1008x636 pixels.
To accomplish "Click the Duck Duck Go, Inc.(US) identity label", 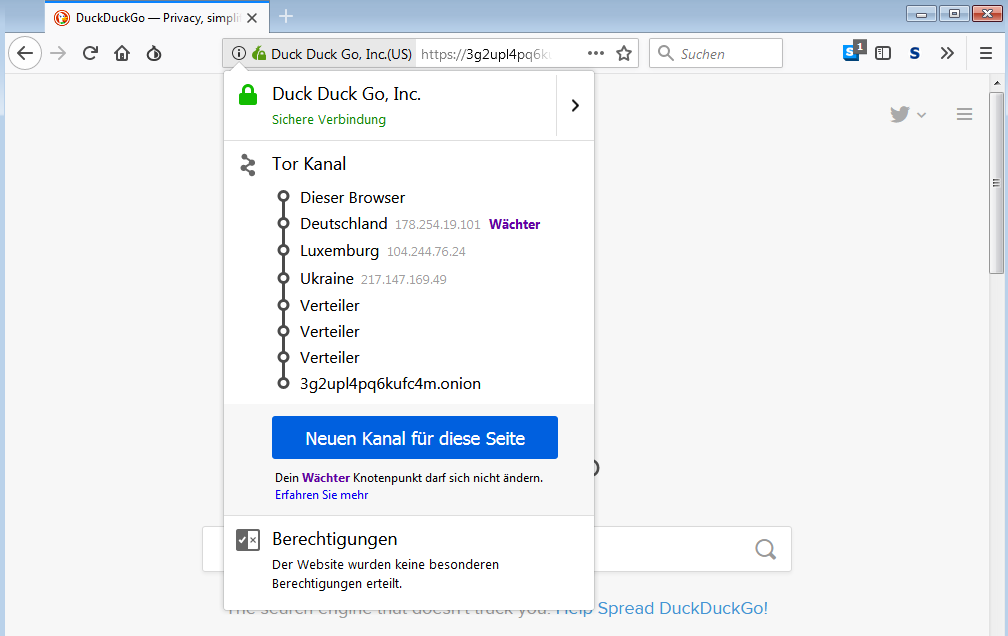I will (x=341, y=54).
